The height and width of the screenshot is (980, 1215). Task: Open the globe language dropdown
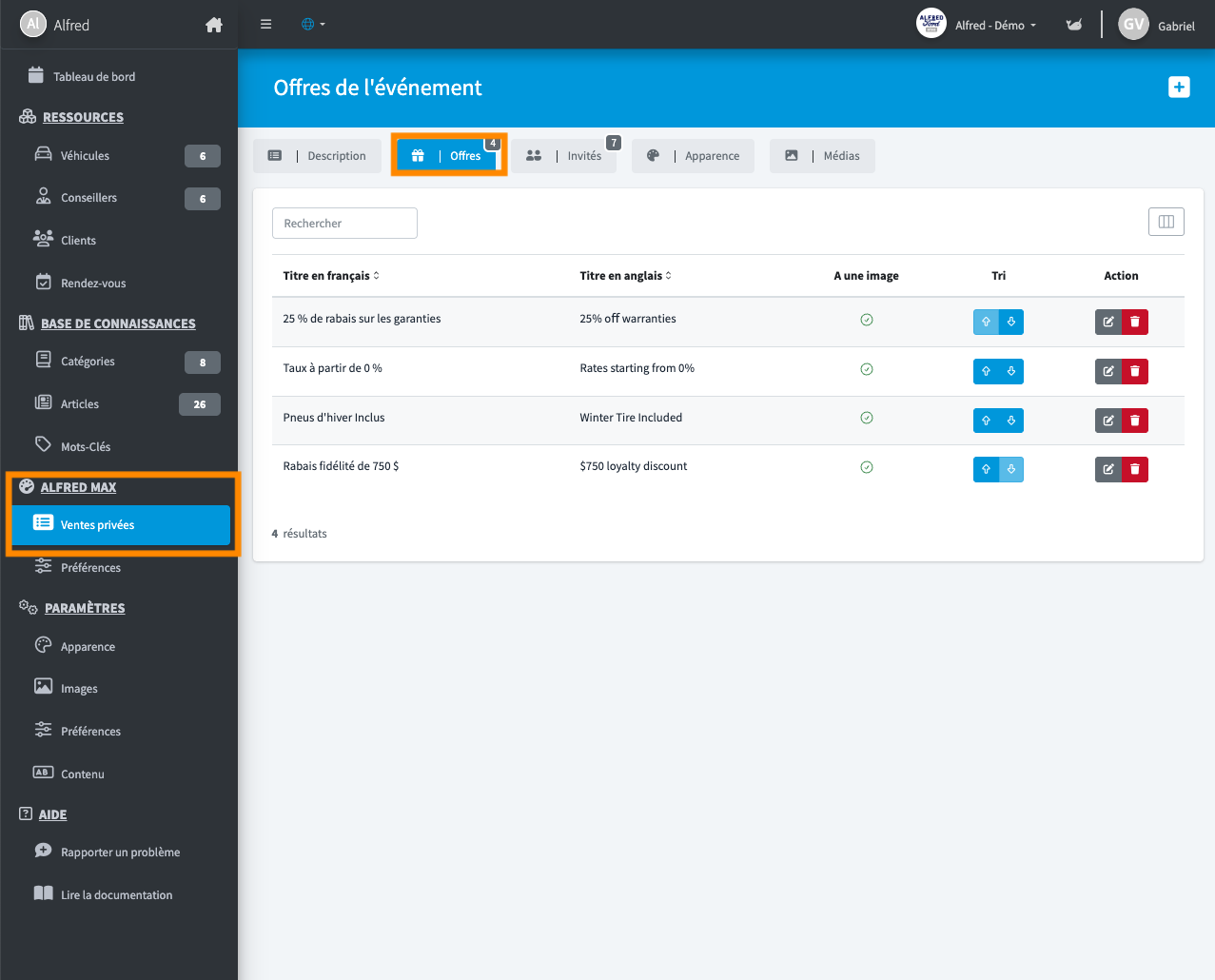[x=313, y=25]
